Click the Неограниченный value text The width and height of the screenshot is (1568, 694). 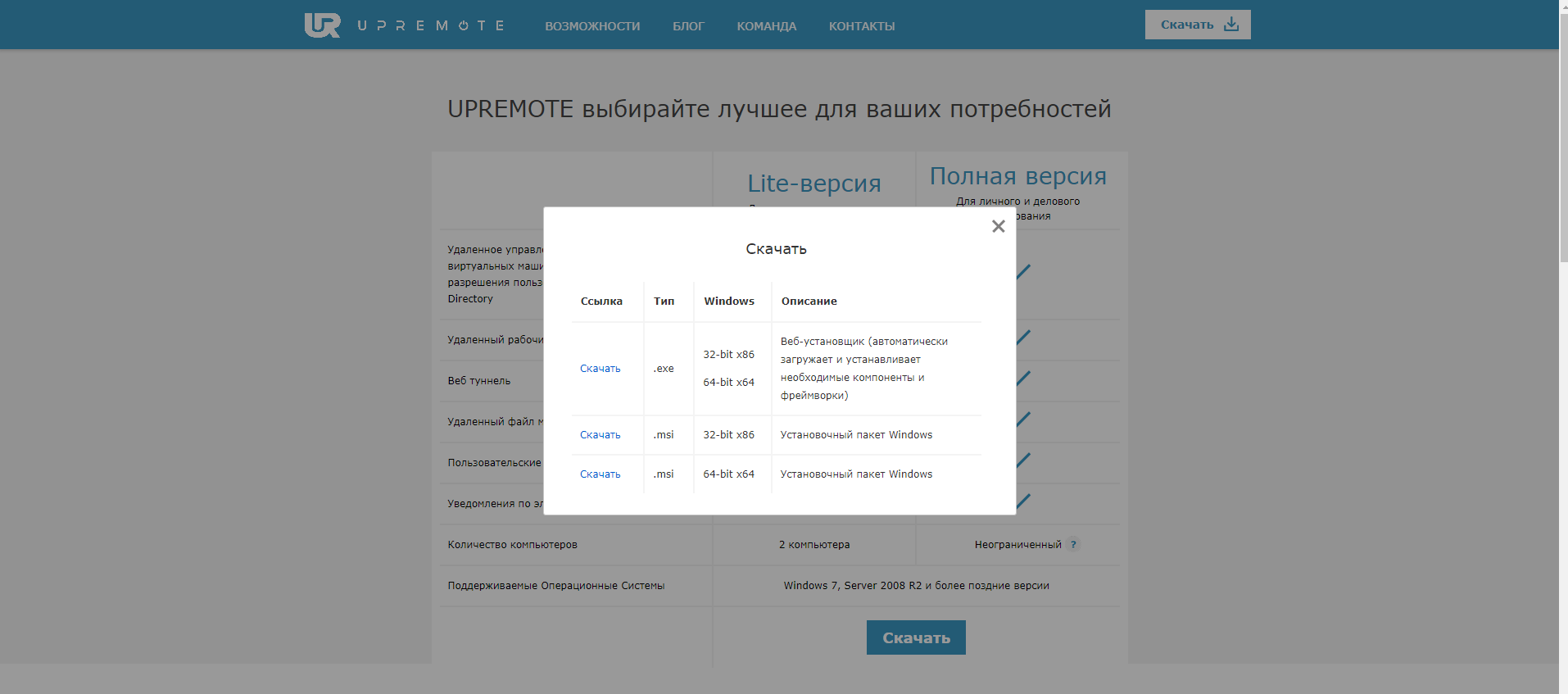[1018, 545]
